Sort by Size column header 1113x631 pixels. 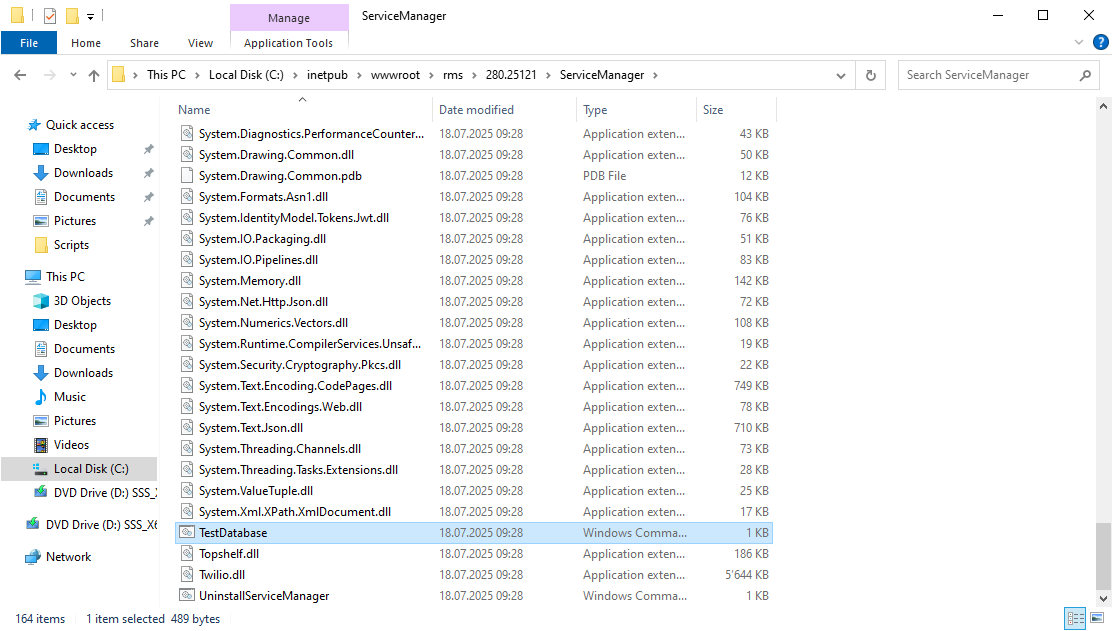(x=736, y=110)
